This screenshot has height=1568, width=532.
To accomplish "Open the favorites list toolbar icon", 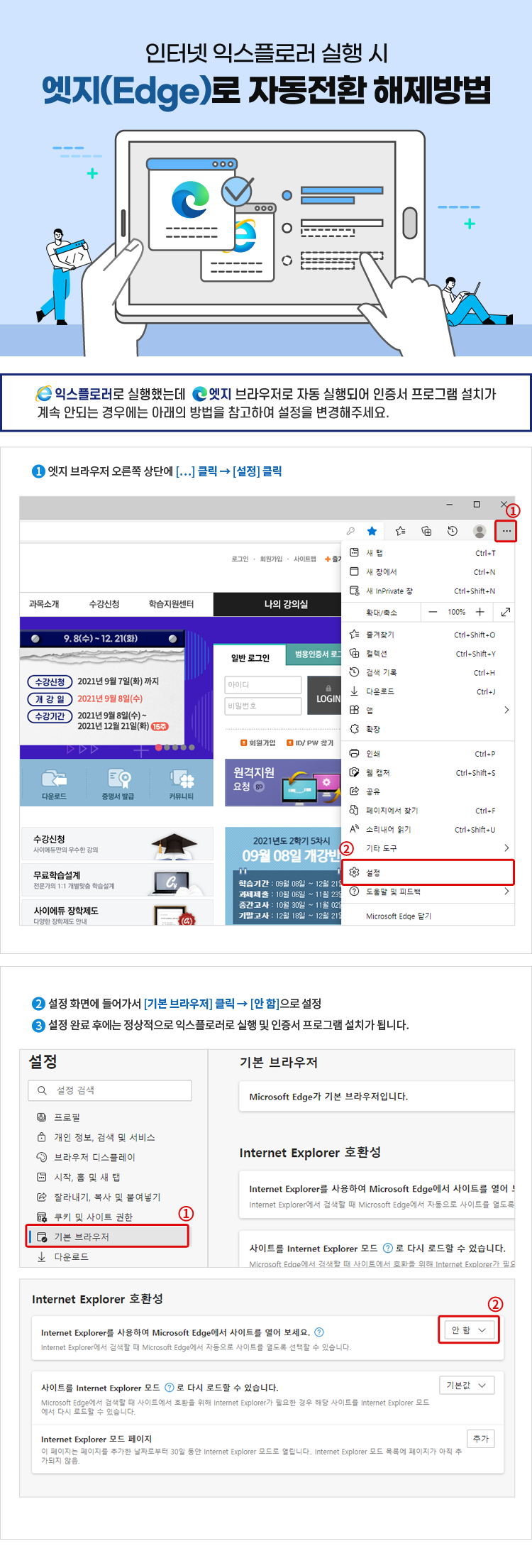I will (x=400, y=531).
